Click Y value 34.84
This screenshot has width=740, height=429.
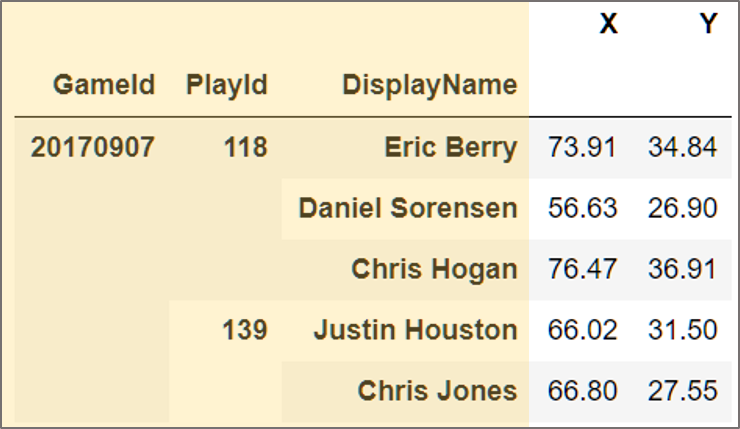tap(682, 147)
